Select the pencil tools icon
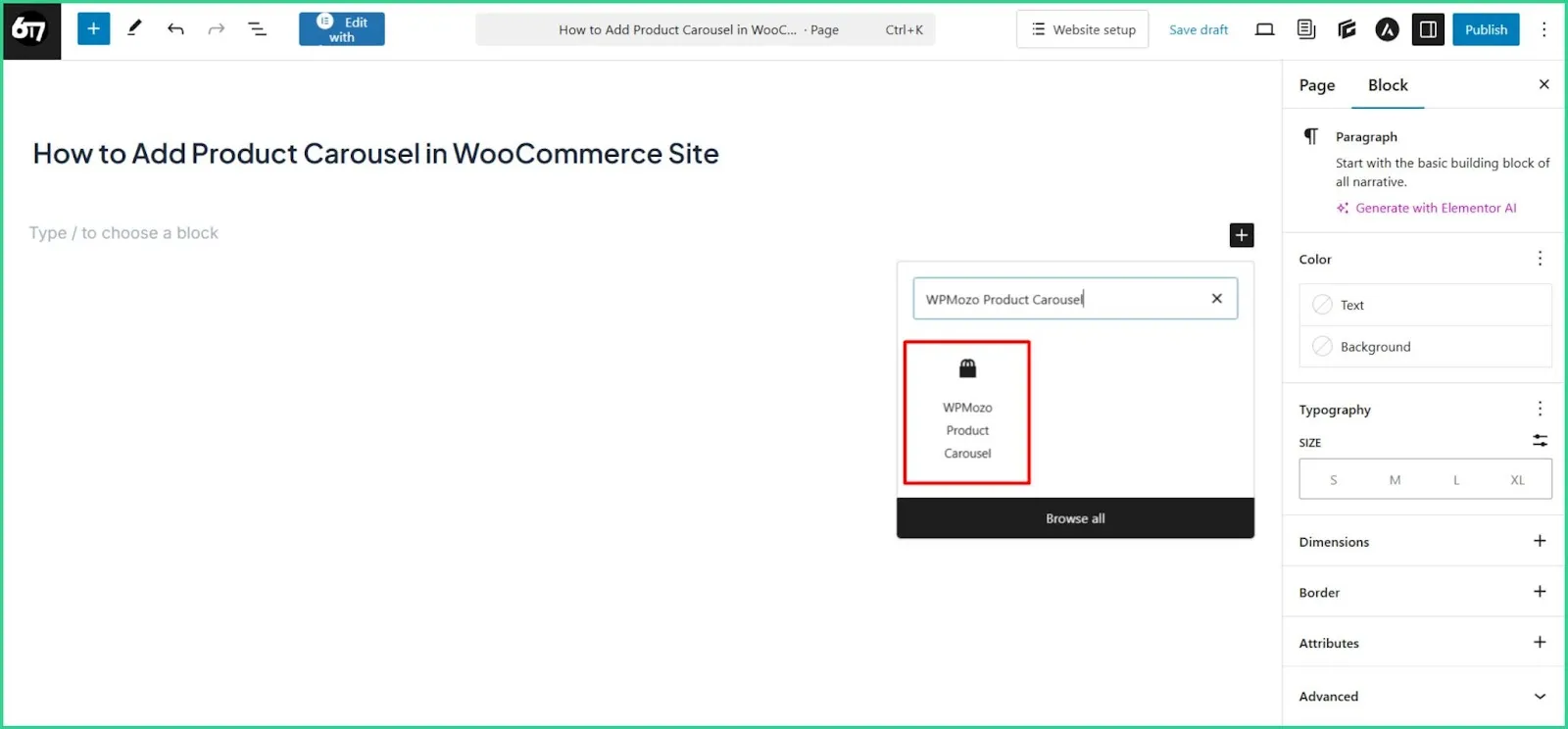 135,29
